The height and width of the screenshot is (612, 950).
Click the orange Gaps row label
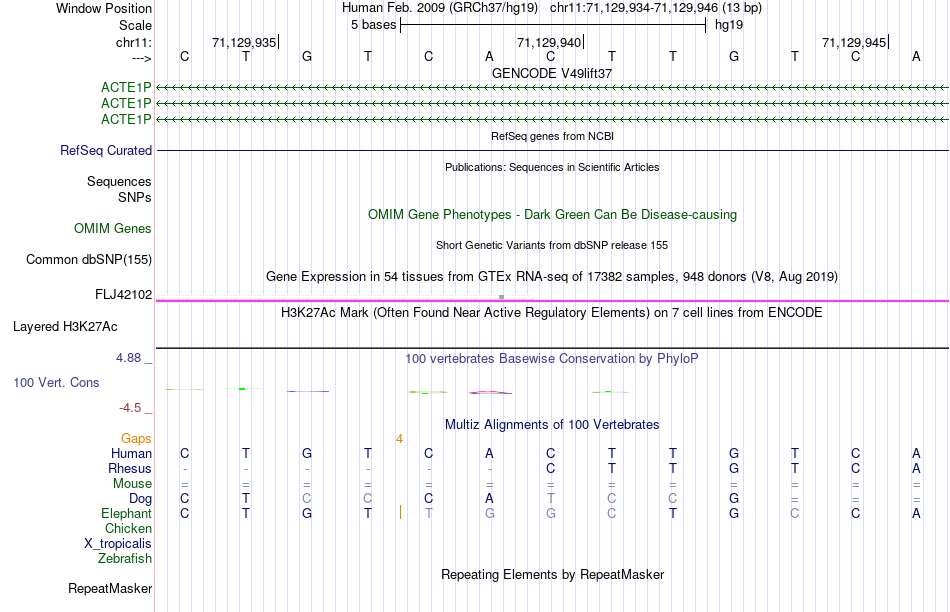[136, 438]
